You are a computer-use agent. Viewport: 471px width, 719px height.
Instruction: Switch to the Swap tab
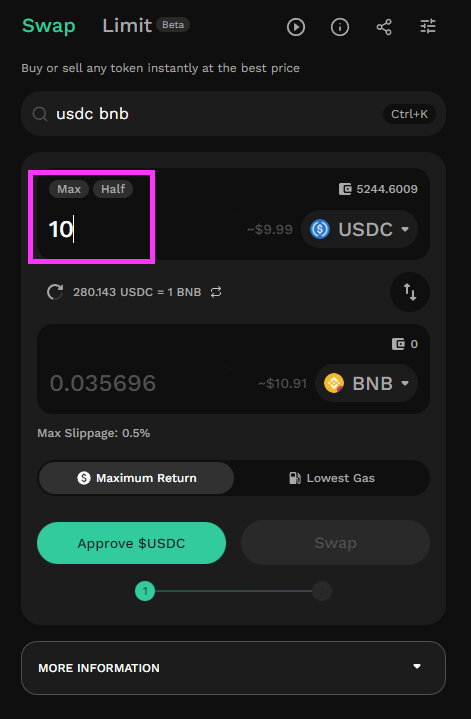(x=49, y=26)
